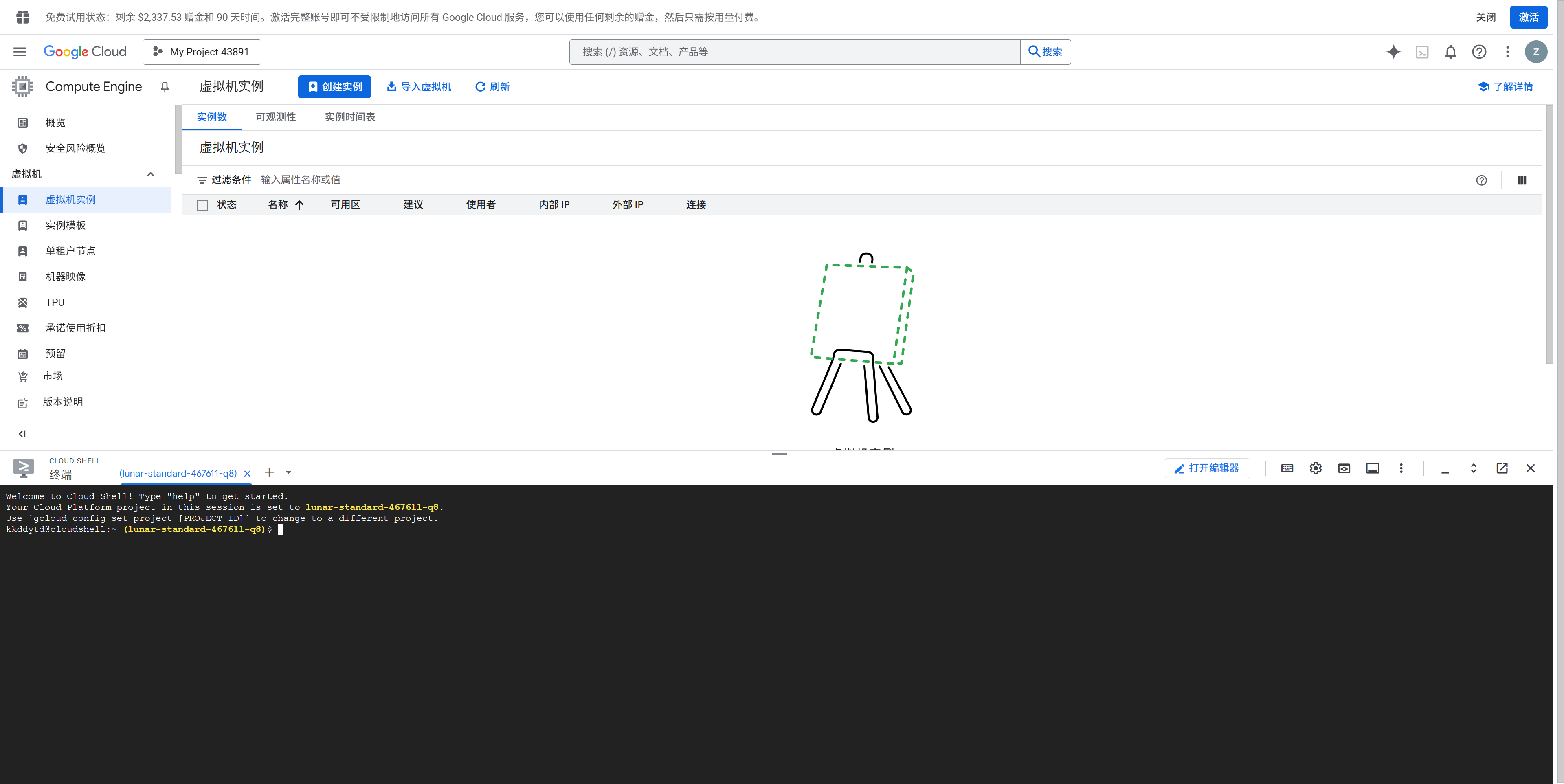Open the My Project 43891 selector
This screenshot has height=784, width=1564.
pyautogui.click(x=202, y=52)
